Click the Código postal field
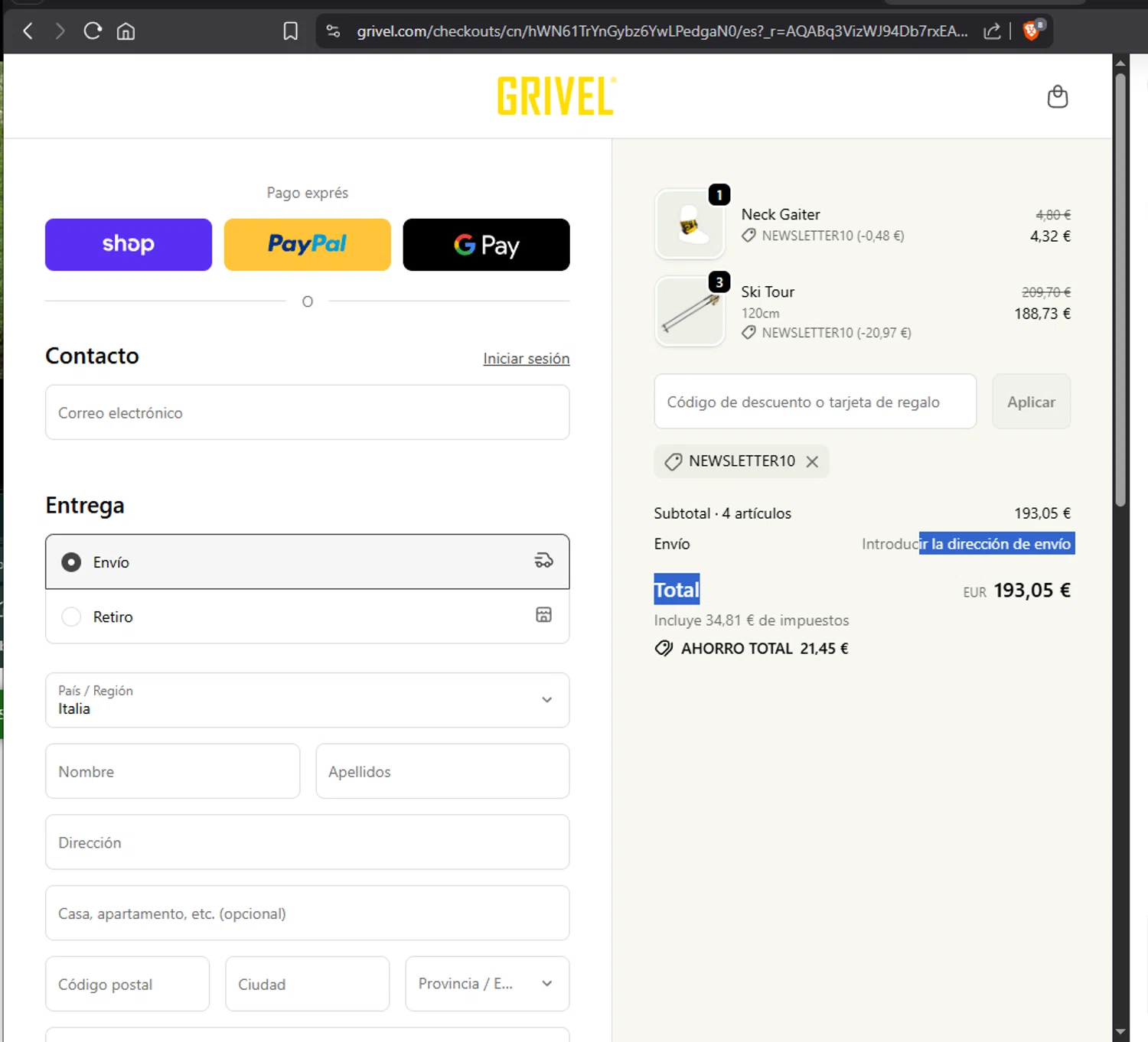 128,984
